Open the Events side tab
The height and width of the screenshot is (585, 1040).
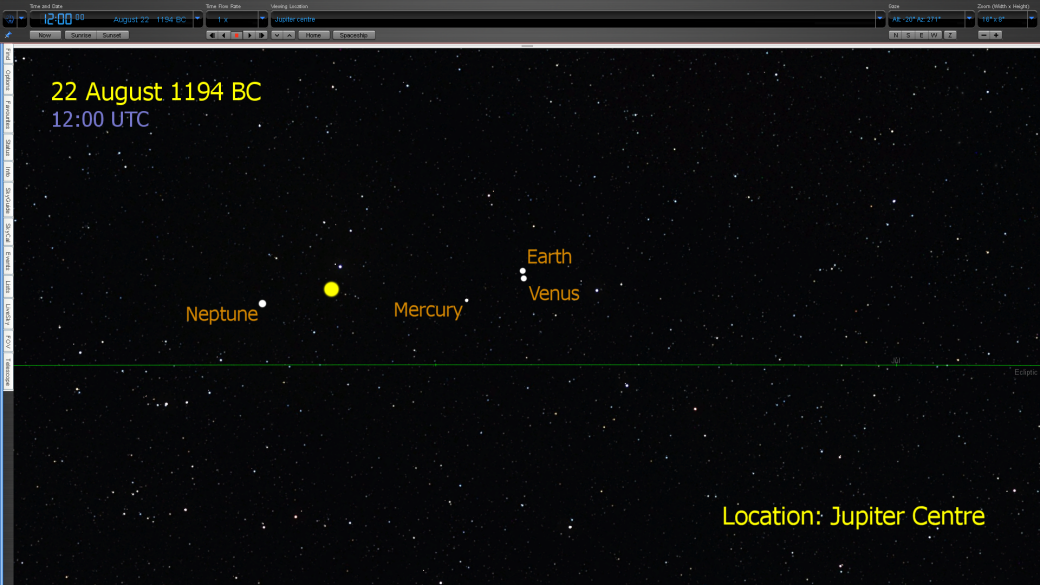tap(8, 261)
